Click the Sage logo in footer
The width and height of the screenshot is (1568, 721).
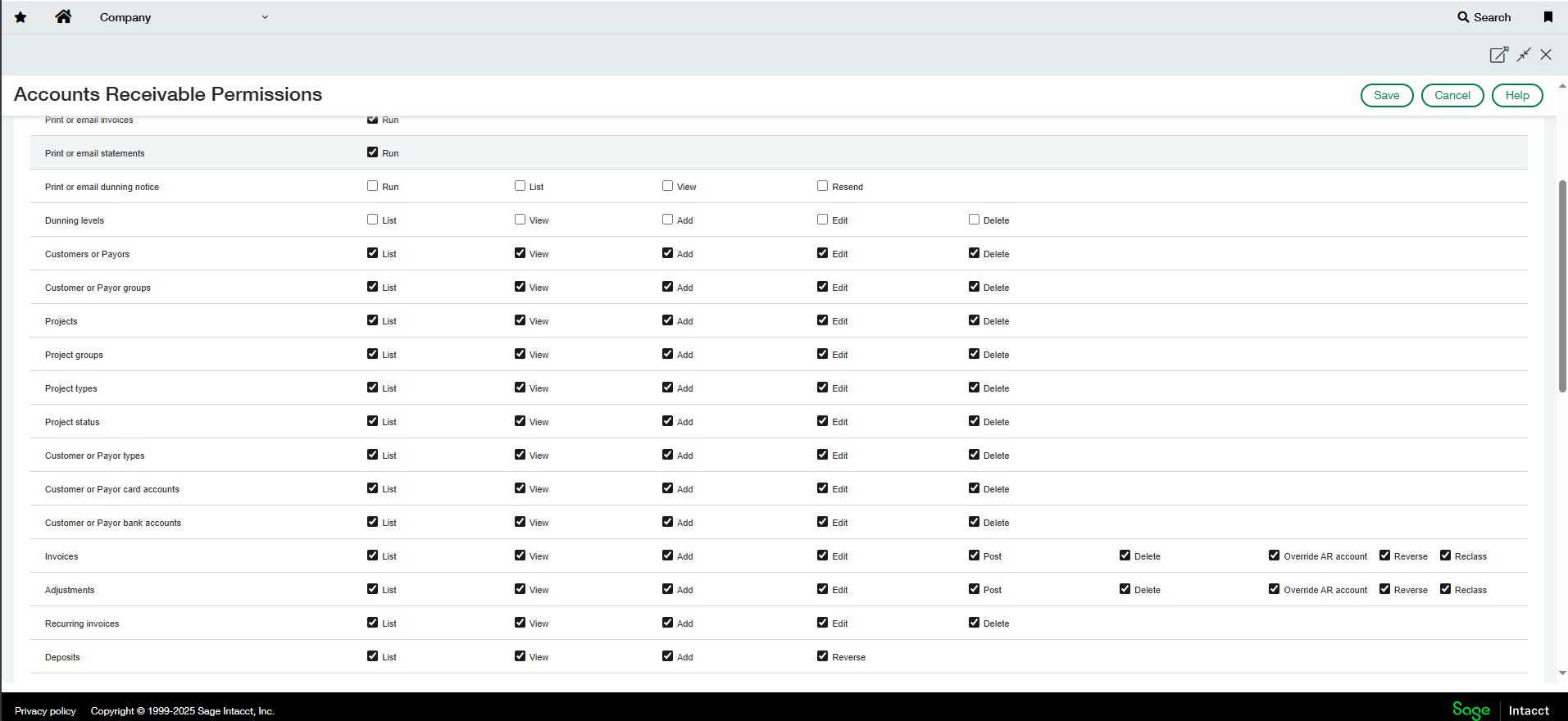pyautogui.click(x=1470, y=710)
